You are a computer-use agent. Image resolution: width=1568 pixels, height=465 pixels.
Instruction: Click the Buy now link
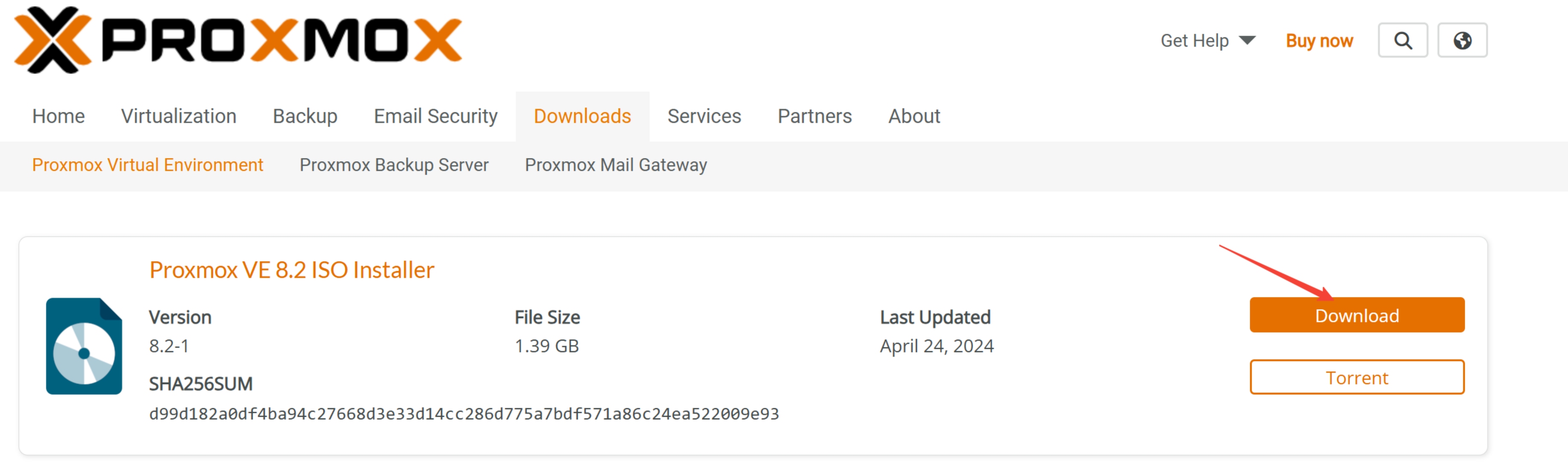point(1319,41)
